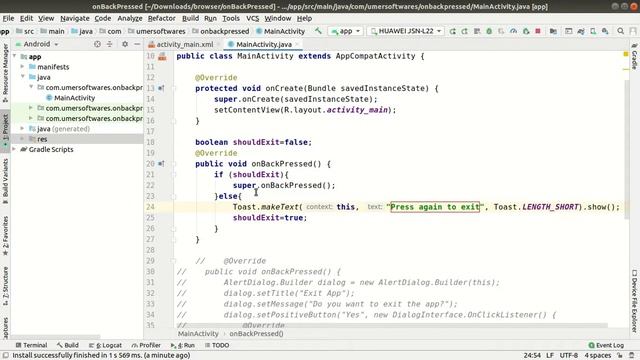Viewport: 640px width, 360px height.
Task: Click override gutter marker beside onBackPressed line 20
Action: [161, 164]
